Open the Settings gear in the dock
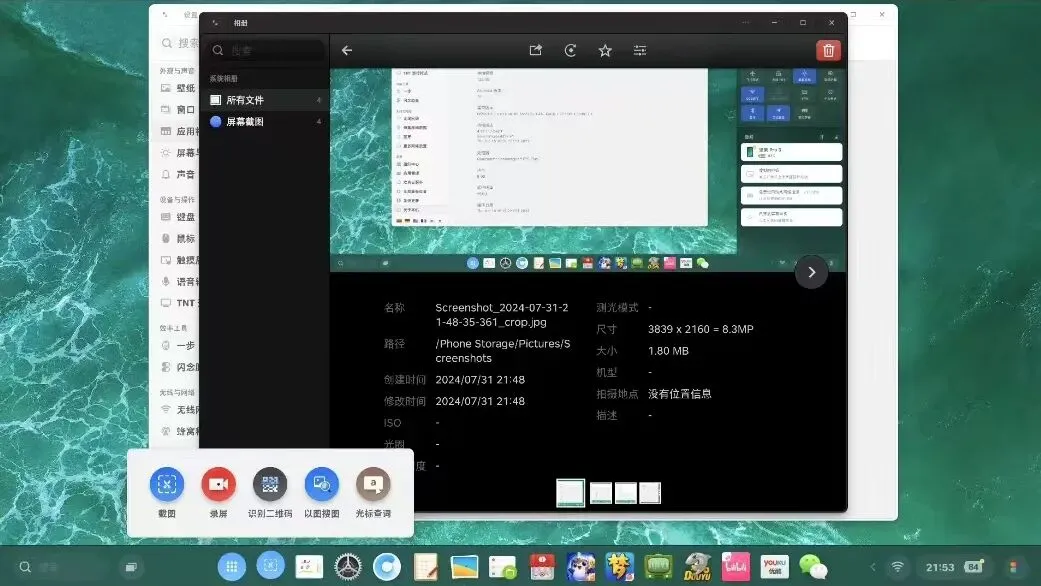Viewport: 1041px width, 586px height. pyautogui.click(x=348, y=567)
